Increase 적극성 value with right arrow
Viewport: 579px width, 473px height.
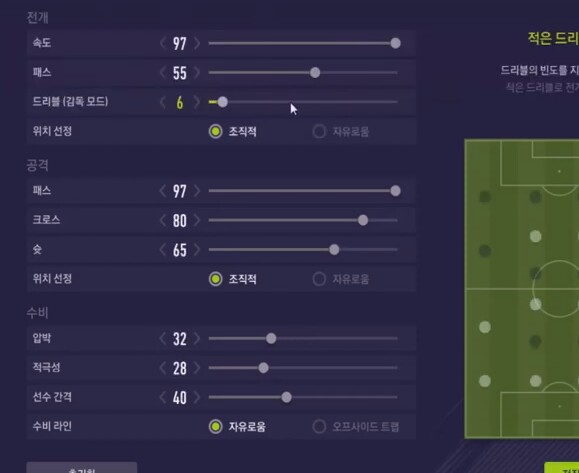(x=197, y=368)
